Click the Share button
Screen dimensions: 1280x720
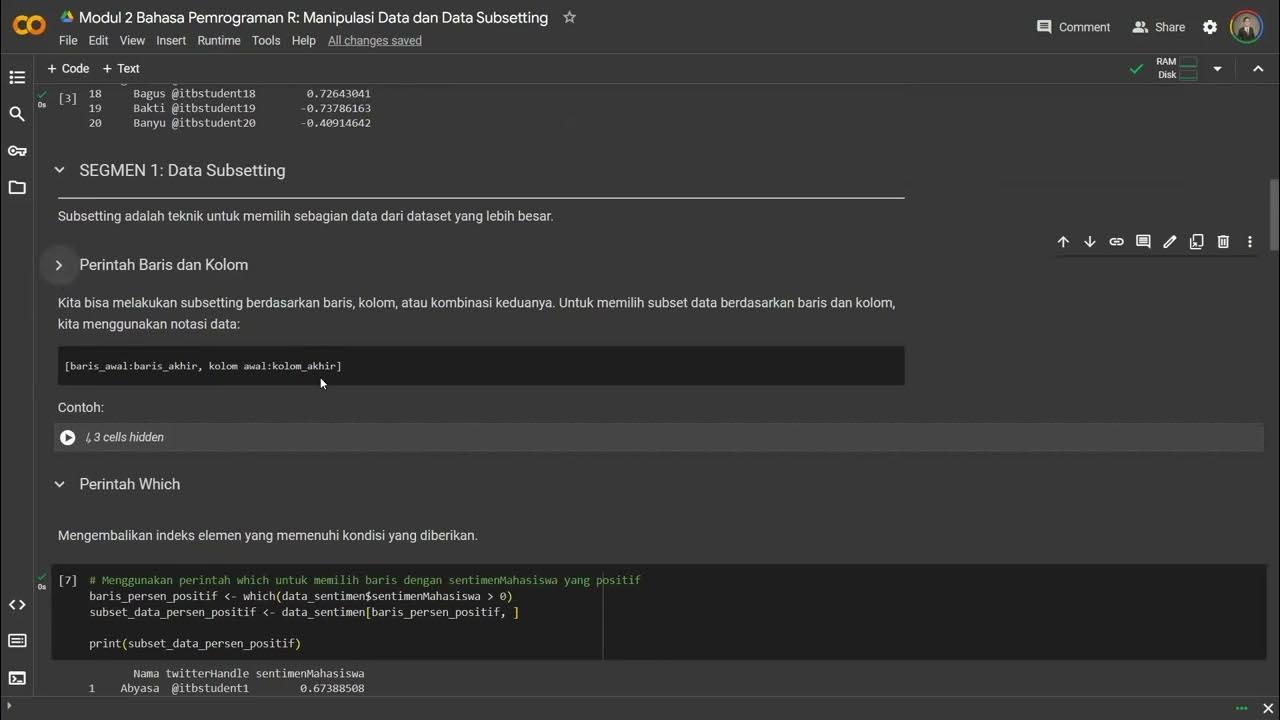click(1158, 27)
